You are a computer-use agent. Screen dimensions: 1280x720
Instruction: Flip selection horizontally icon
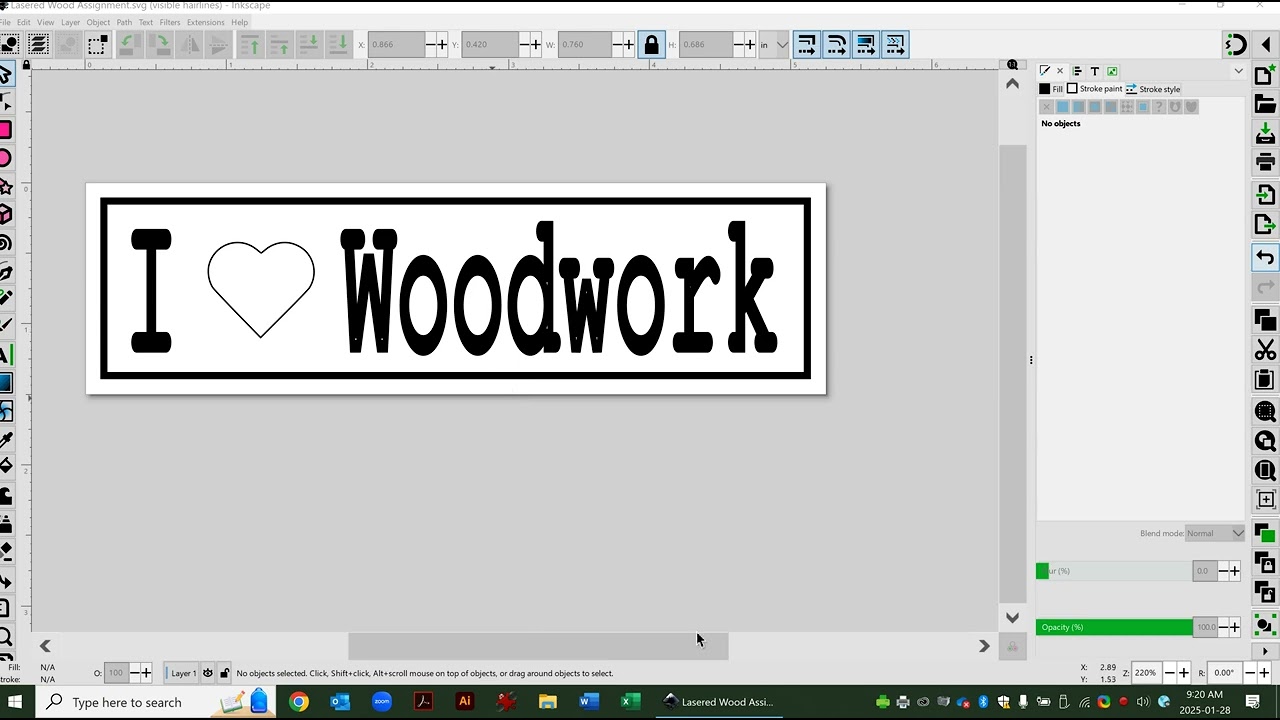pos(187,44)
